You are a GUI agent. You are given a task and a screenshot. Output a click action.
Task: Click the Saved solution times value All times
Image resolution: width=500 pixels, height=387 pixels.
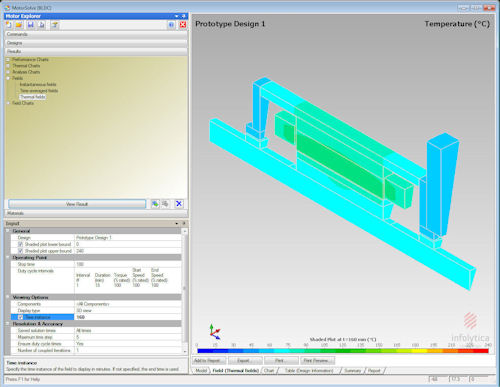(x=128, y=330)
